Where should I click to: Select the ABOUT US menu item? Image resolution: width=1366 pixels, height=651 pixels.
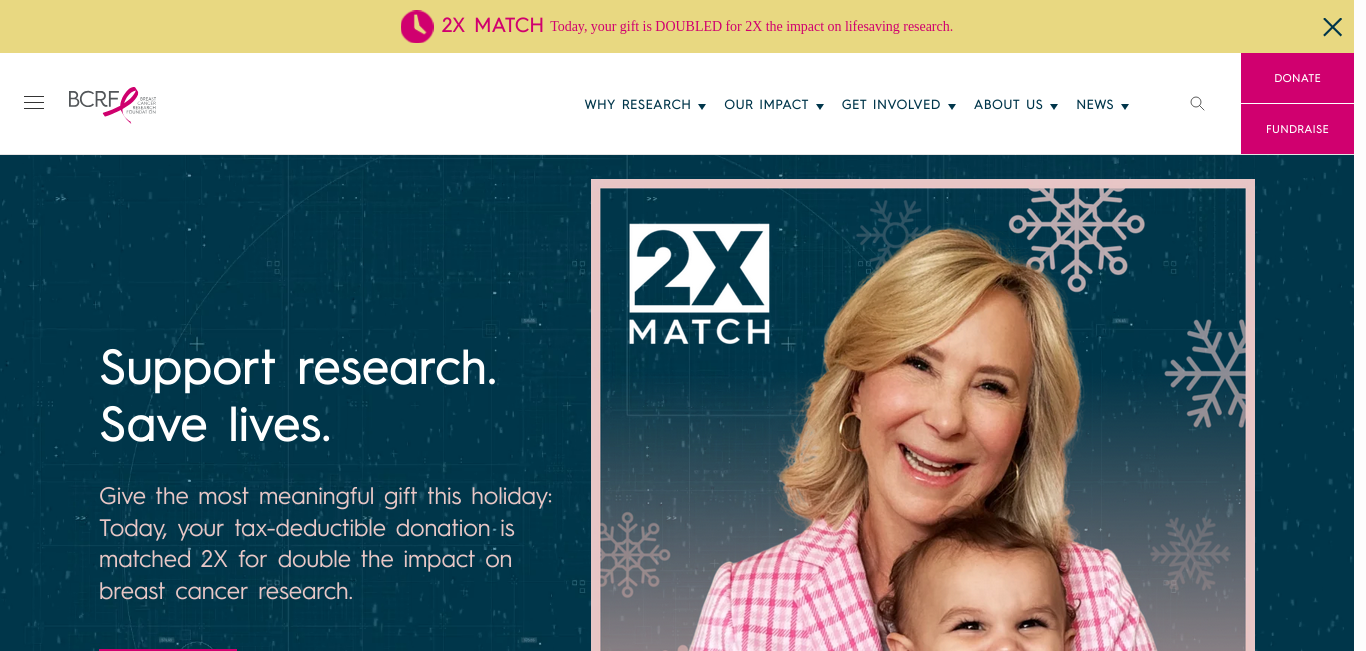tap(1008, 105)
